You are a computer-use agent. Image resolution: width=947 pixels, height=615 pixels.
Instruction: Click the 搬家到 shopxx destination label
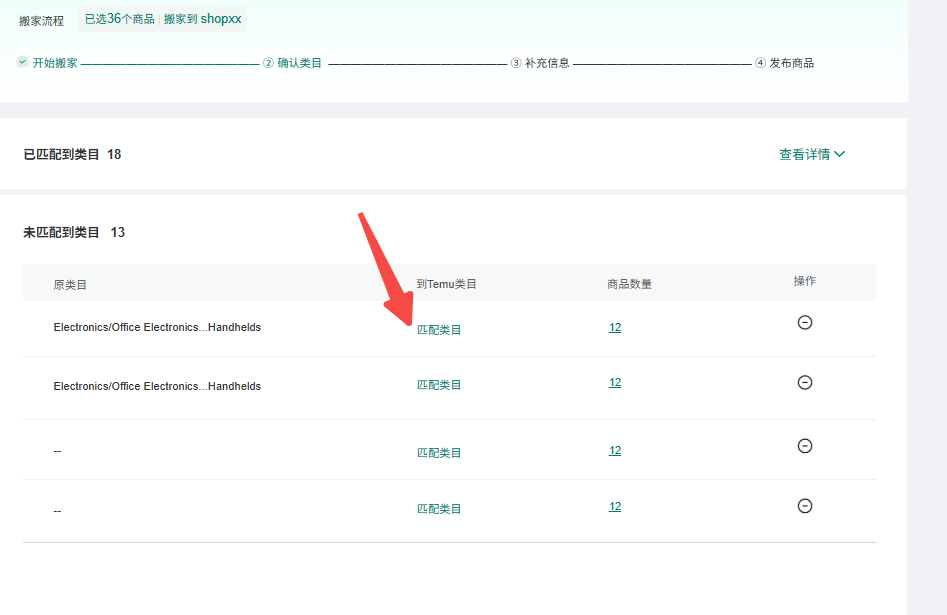(203, 19)
